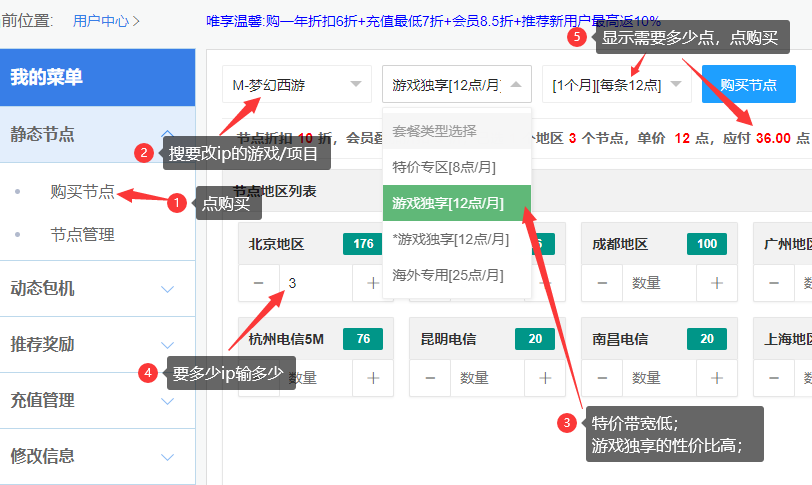
Task: Click the minus button for 广州地区
Action: [x=774, y=283]
